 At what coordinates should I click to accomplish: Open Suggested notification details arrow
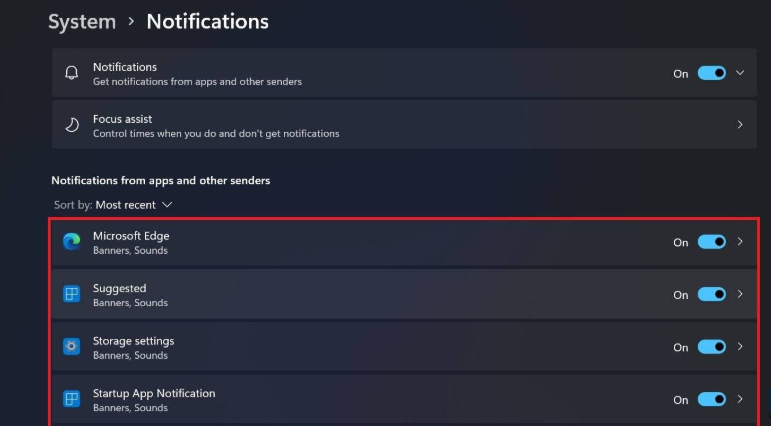pos(740,295)
